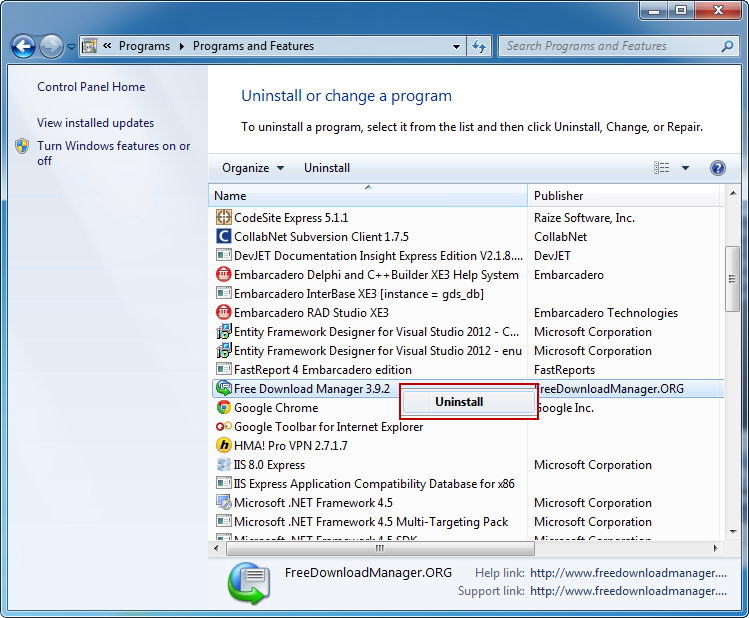Click Uninstall in the toolbar
The image size is (749, 618).
pyautogui.click(x=327, y=168)
